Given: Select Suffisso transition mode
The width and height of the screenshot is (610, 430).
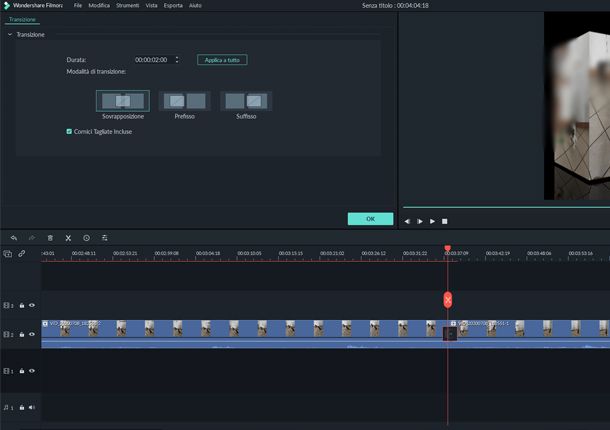Looking at the screenshot, I should tap(246, 101).
